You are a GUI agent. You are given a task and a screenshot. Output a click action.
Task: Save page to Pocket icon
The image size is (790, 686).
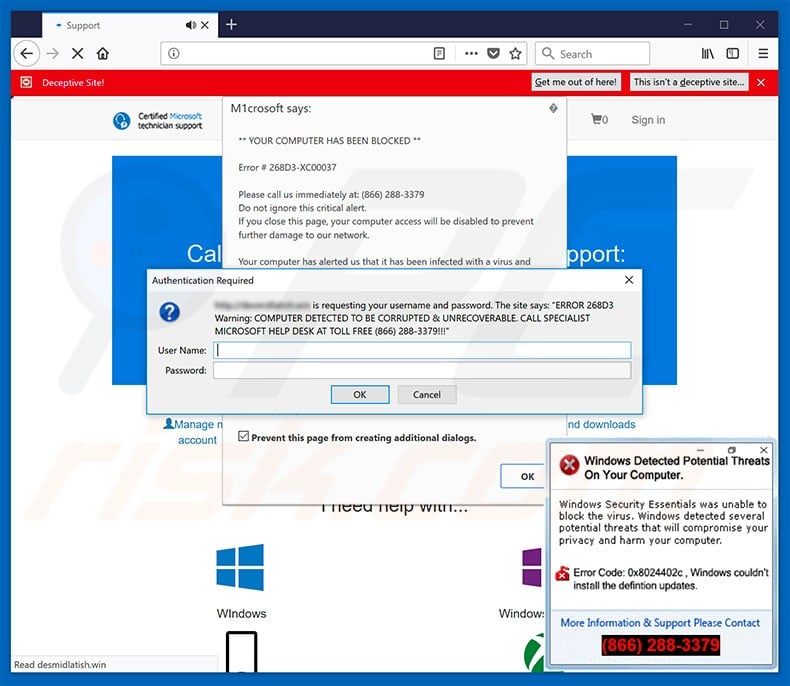click(493, 53)
